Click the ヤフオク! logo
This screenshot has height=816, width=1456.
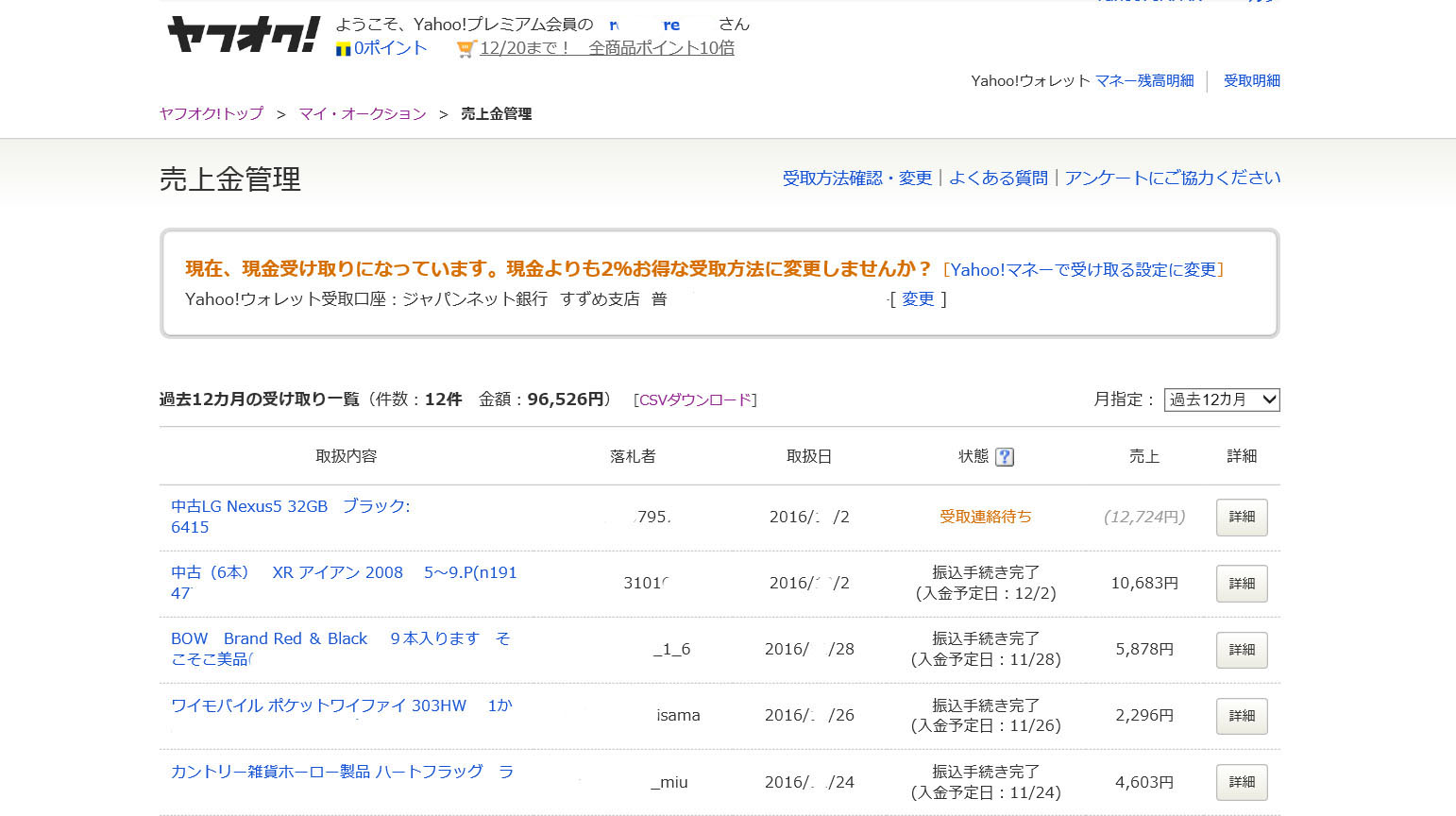point(244,36)
